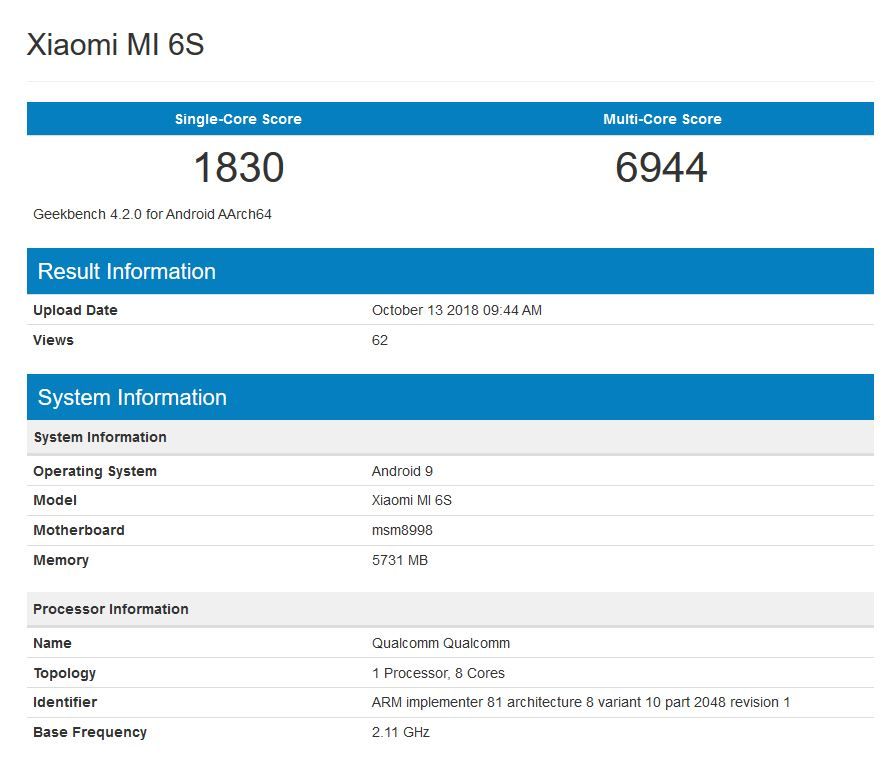Select the Android 9 operating system value
The image size is (891, 760).
click(x=402, y=471)
